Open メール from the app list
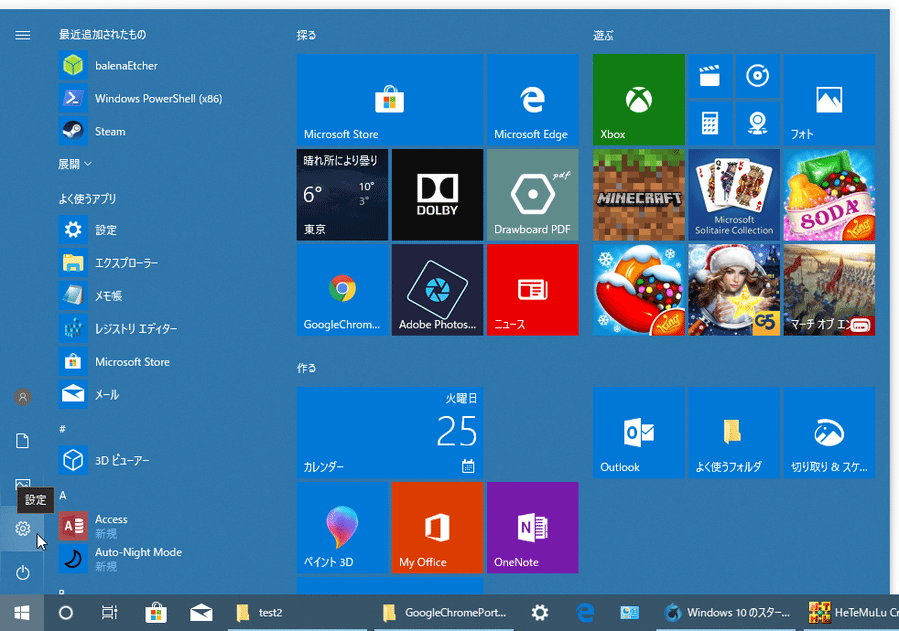The height and width of the screenshot is (631, 899). (x=166, y=394)
